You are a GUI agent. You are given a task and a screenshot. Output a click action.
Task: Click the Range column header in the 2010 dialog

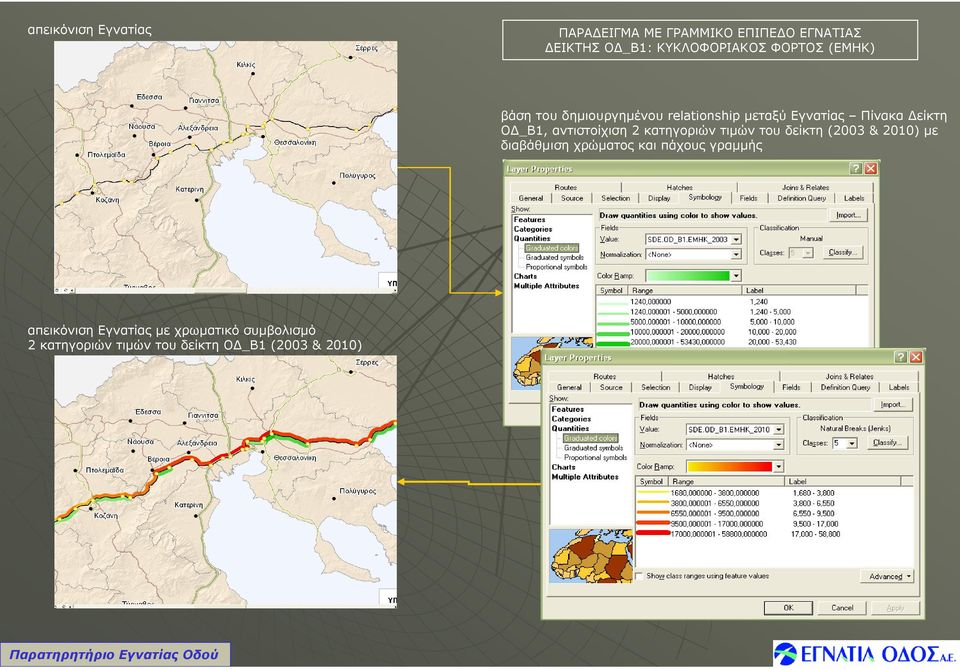coord(726,481)
